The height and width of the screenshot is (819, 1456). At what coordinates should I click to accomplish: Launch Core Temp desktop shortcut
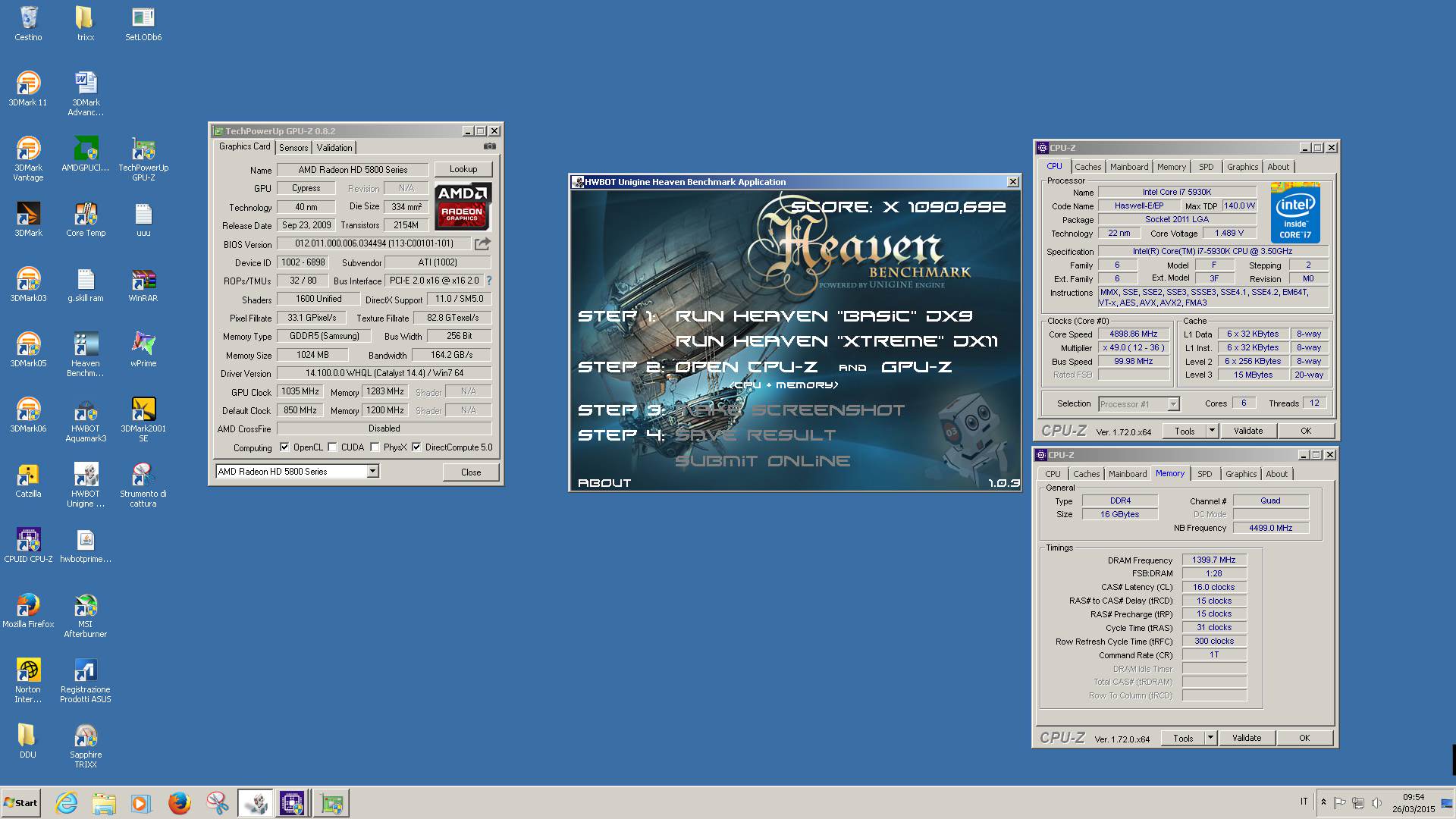(85, 219)
